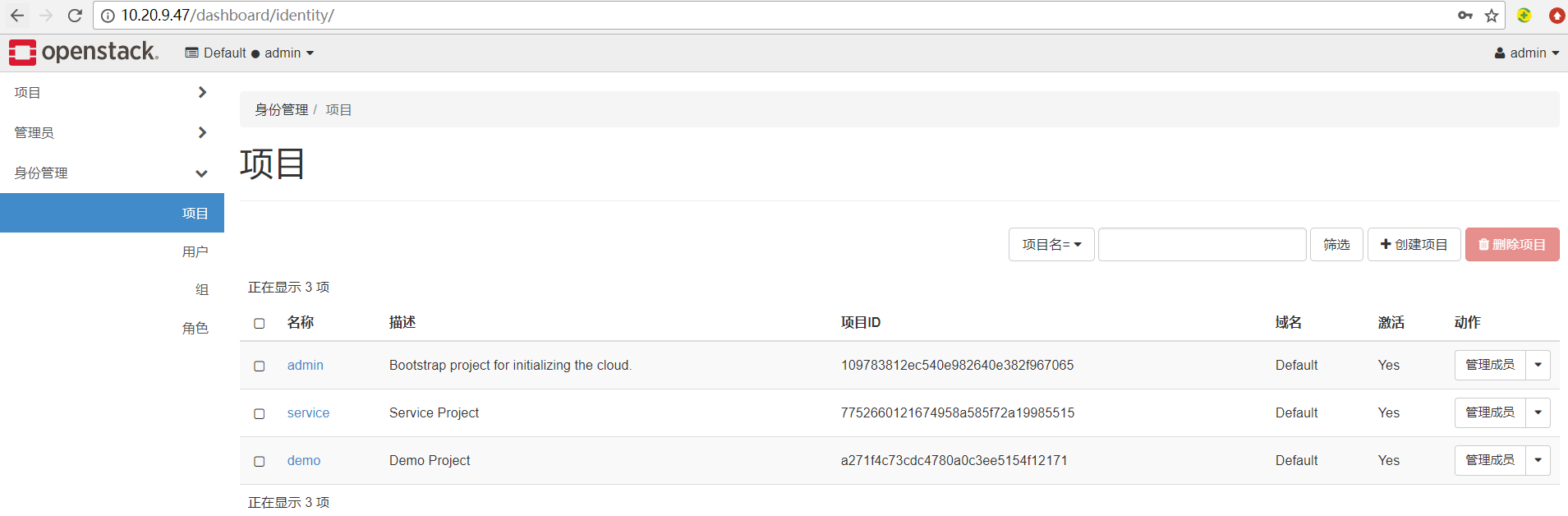1568x516 pixels.
Task: Check the select-all checkbox in table header
Action: click(x=260, y=323)
